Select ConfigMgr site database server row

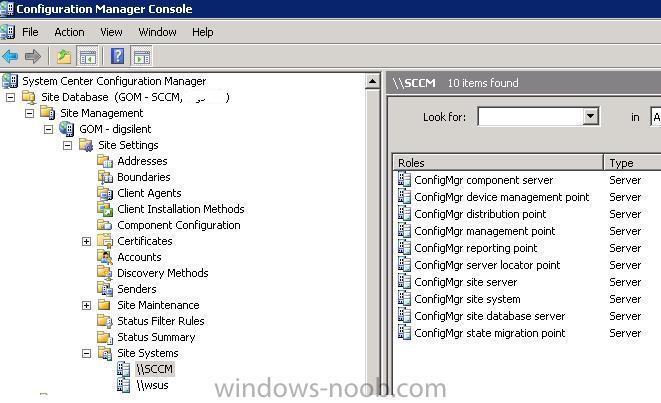490,316
